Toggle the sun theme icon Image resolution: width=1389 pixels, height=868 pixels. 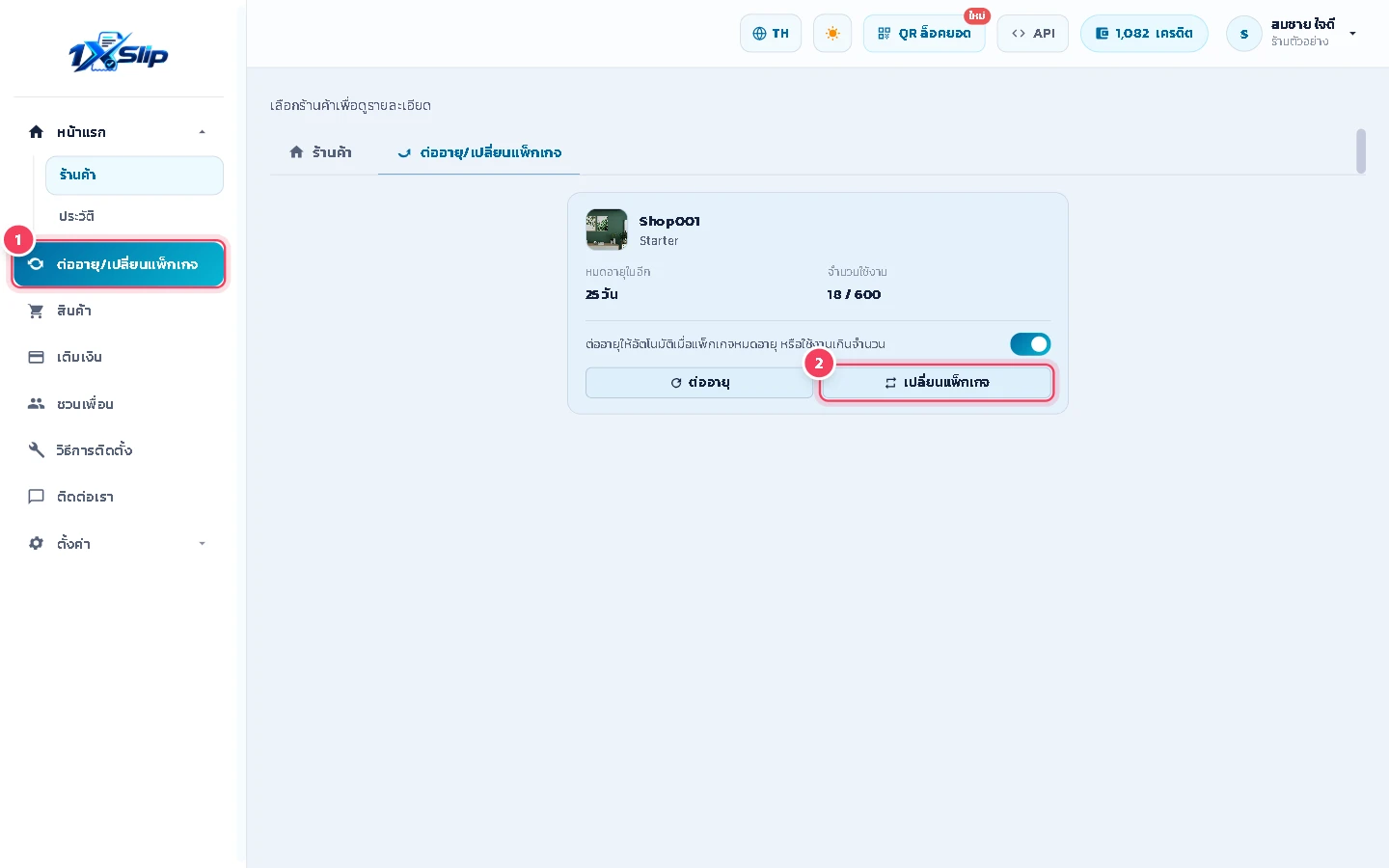(x=832, y=34)
